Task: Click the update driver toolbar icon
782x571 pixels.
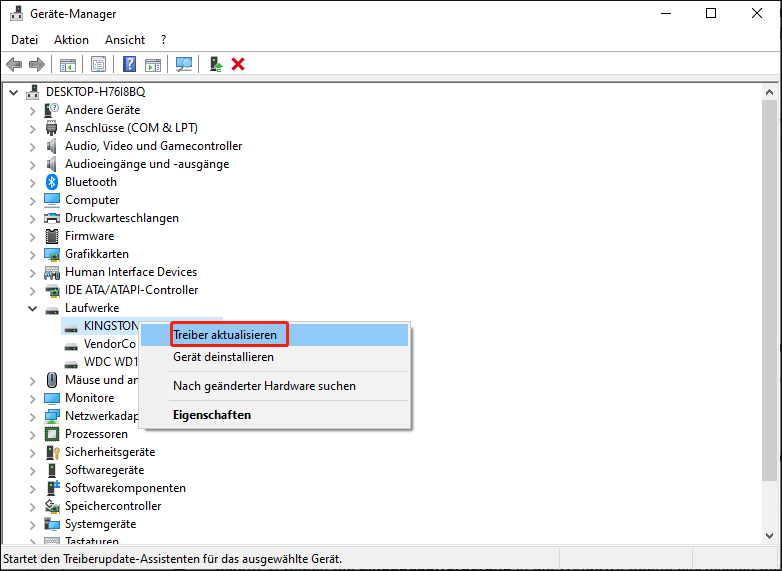Action: coord(215,64)
